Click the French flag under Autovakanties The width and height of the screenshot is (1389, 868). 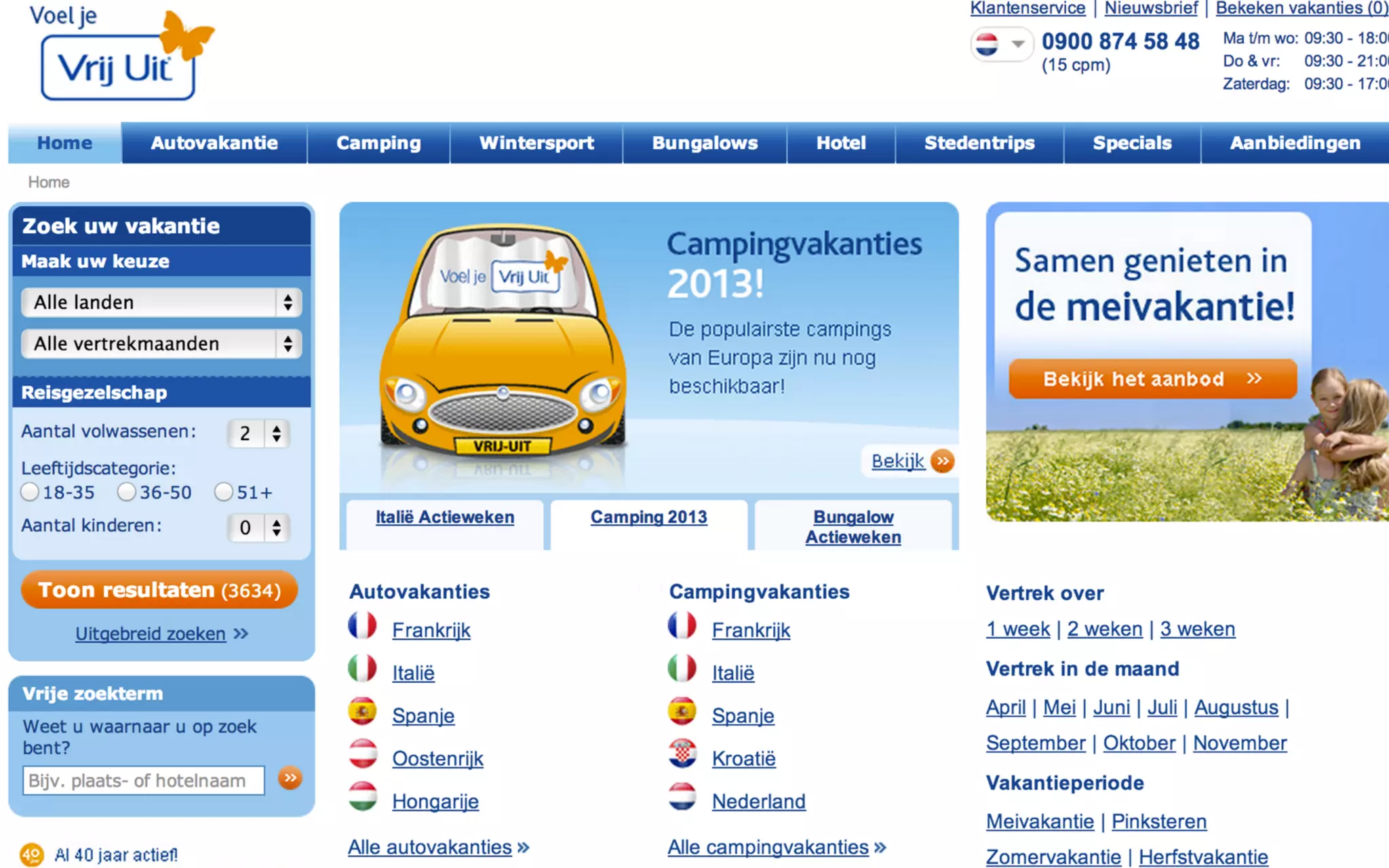[362, 626]
